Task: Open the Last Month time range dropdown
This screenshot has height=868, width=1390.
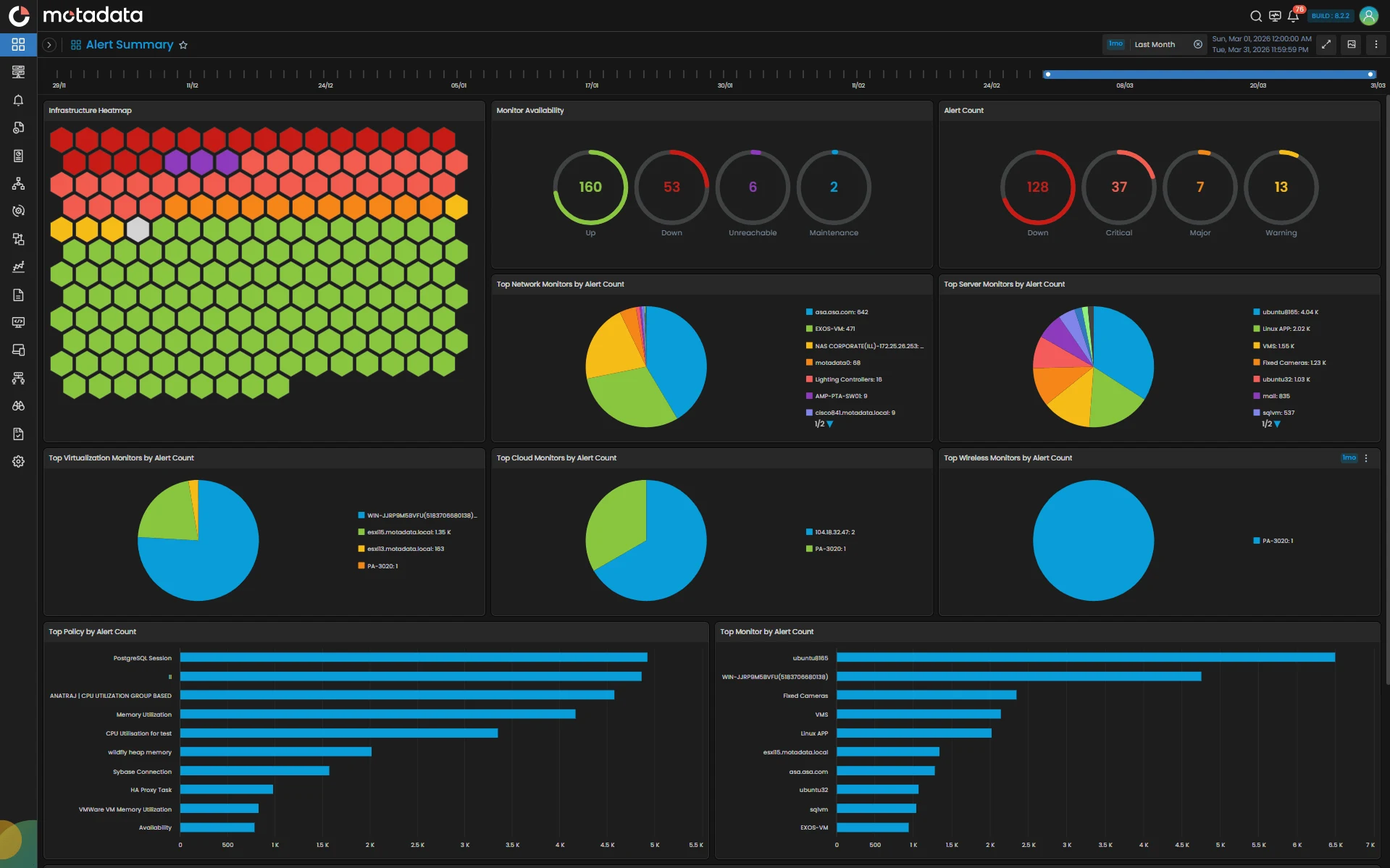Action: (x=1154, y=44)
